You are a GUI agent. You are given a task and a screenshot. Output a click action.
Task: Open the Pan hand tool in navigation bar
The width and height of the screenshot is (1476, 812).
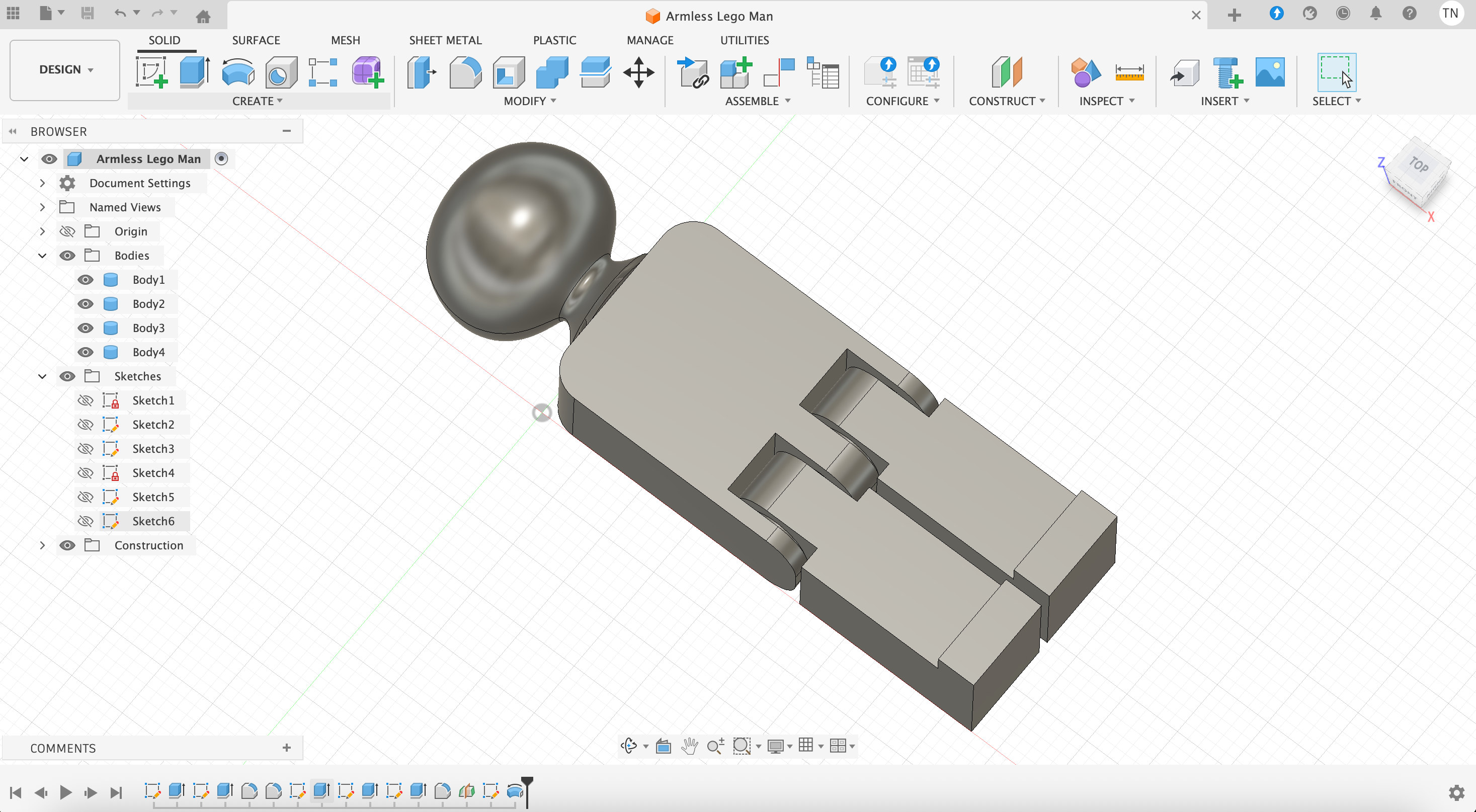coord(689,746)
